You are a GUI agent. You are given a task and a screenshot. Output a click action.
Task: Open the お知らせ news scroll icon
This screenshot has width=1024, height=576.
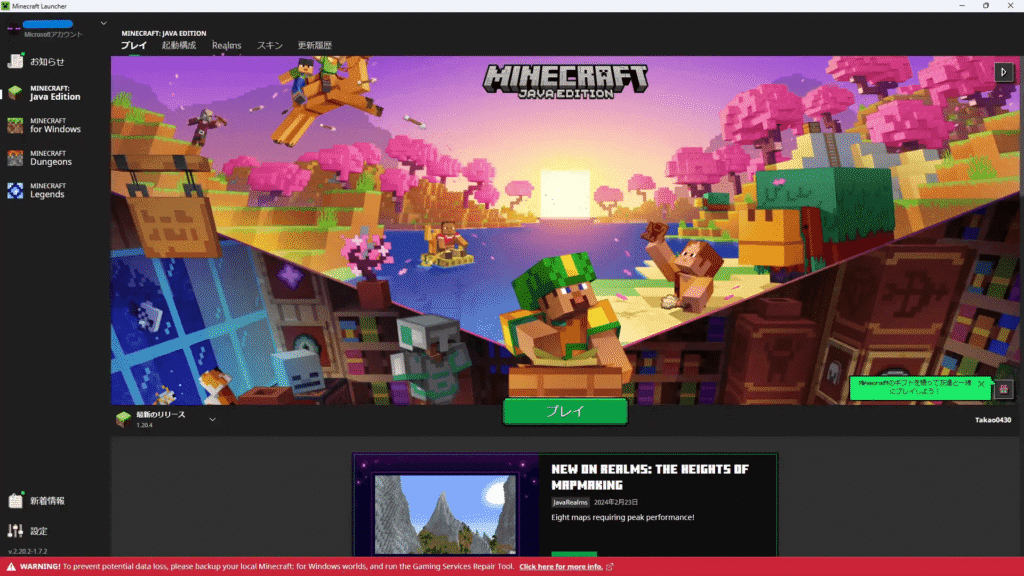point(15,61)
